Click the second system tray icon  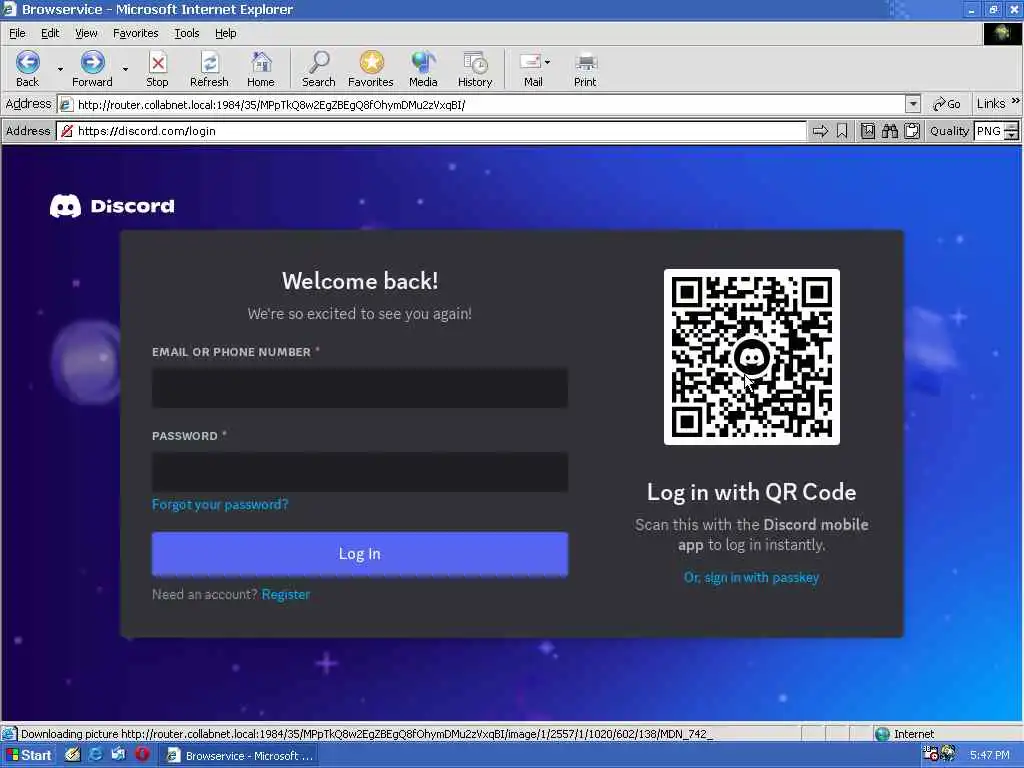click(948, 754)
